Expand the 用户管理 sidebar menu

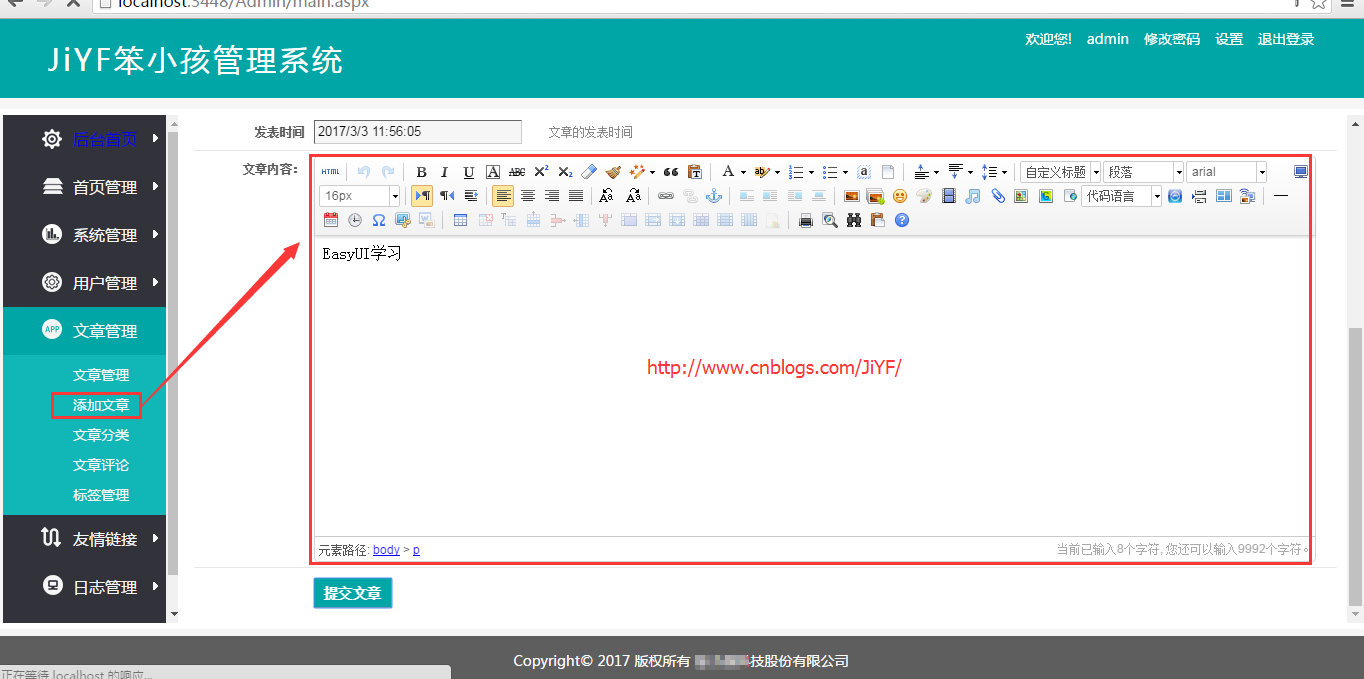(x=84, y=283)
